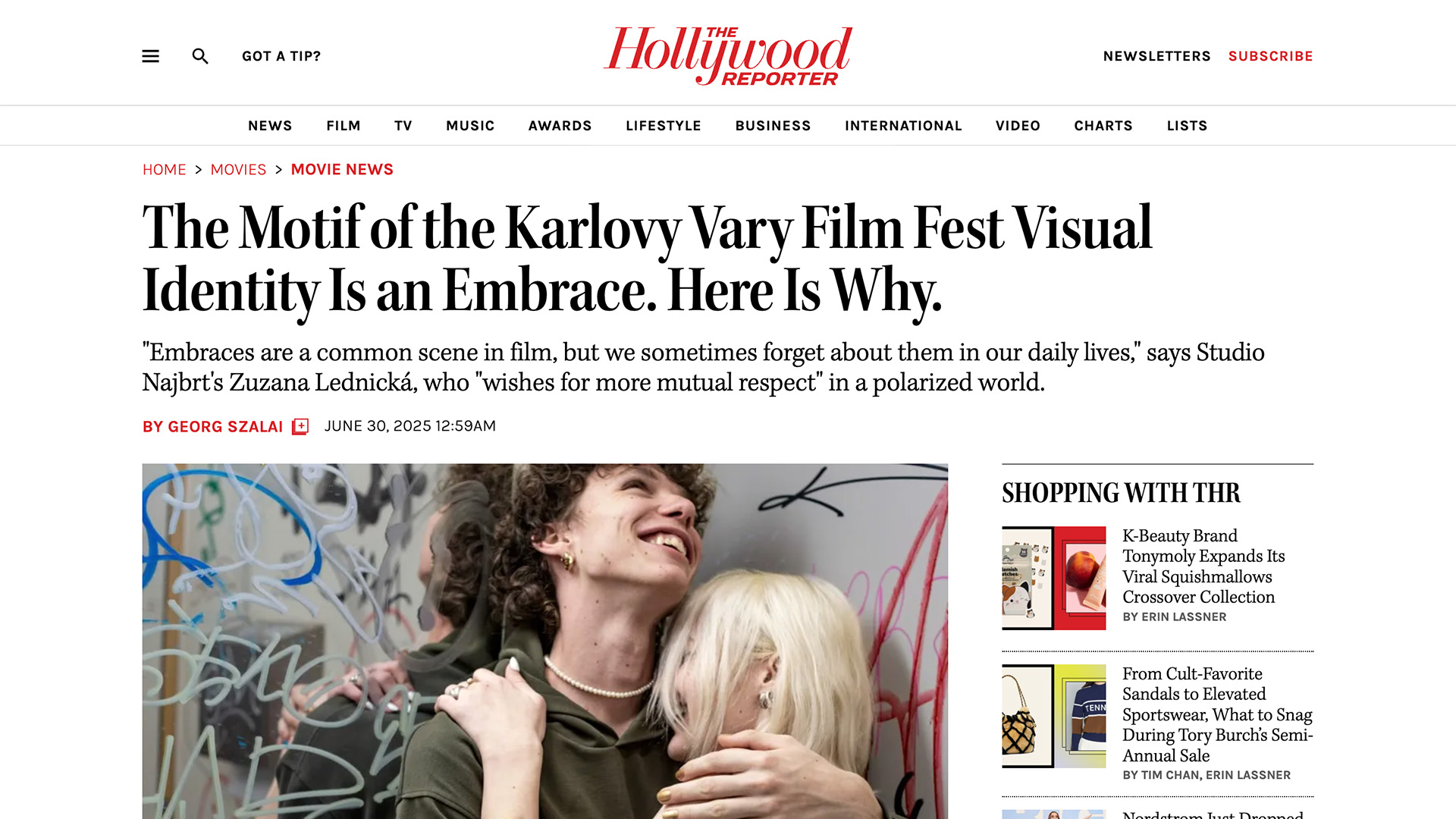
Task: Click The Hollywood Reporter logo
Action: pos(728,55)
